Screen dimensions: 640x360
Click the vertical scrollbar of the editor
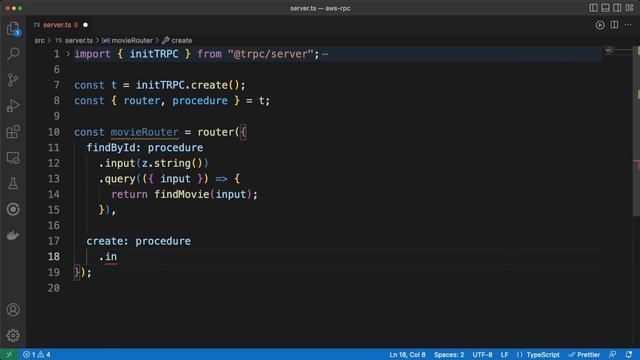pos(636,131)
